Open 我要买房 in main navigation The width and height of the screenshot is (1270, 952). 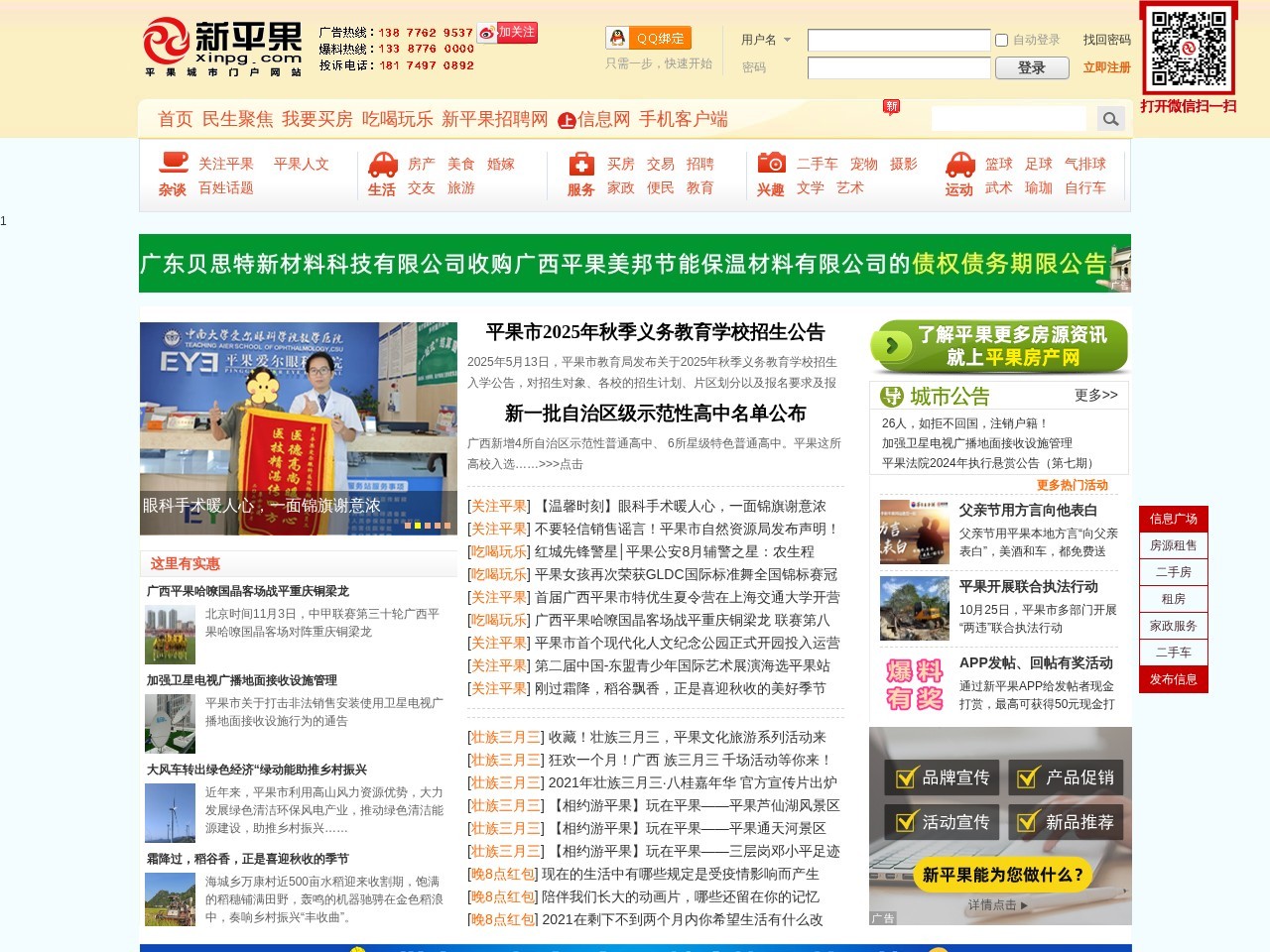(x=317, y=119)
